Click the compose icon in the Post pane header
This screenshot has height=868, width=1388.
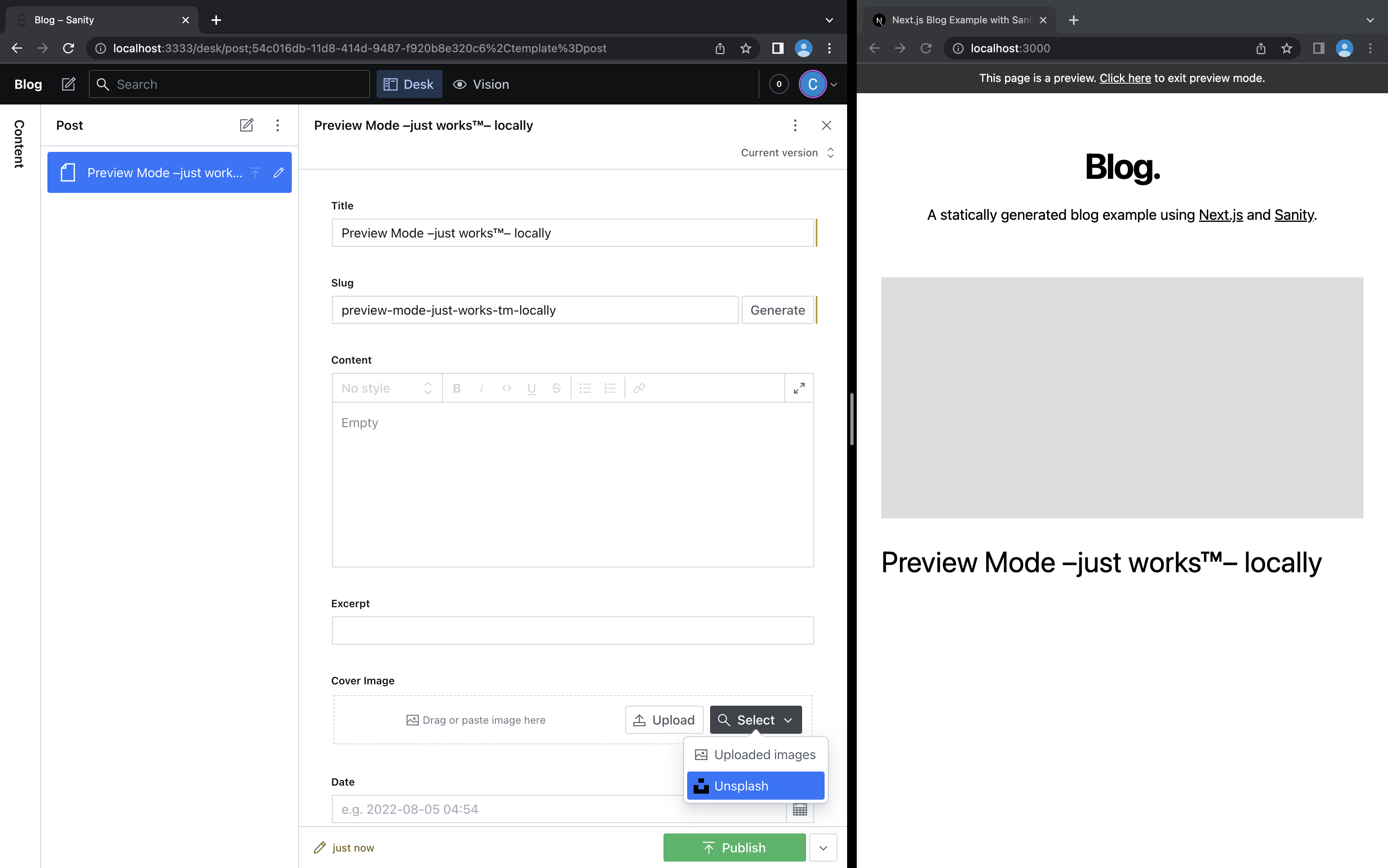pos(246,125)
